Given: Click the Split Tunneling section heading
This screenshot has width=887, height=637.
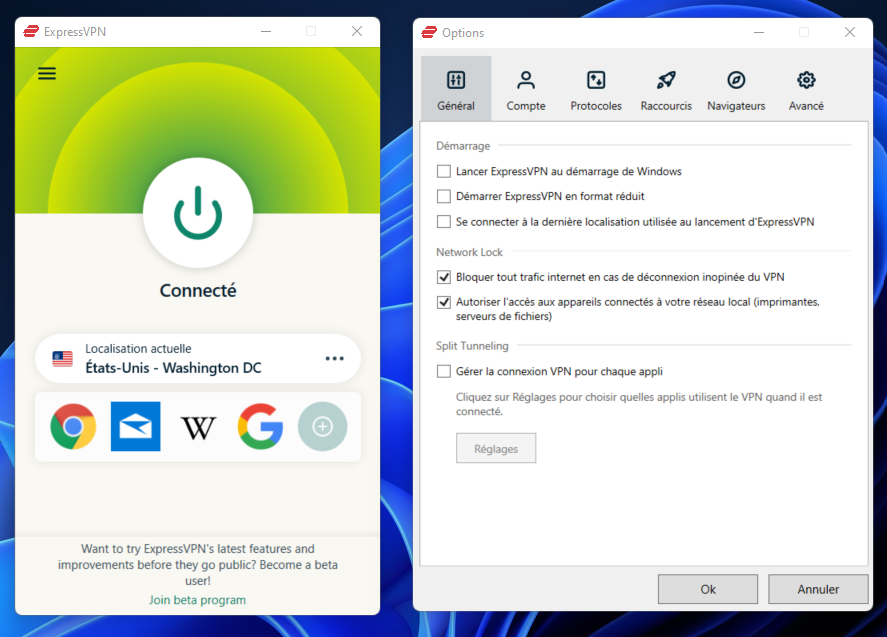Looking at the screenshot, I should 472,346.
